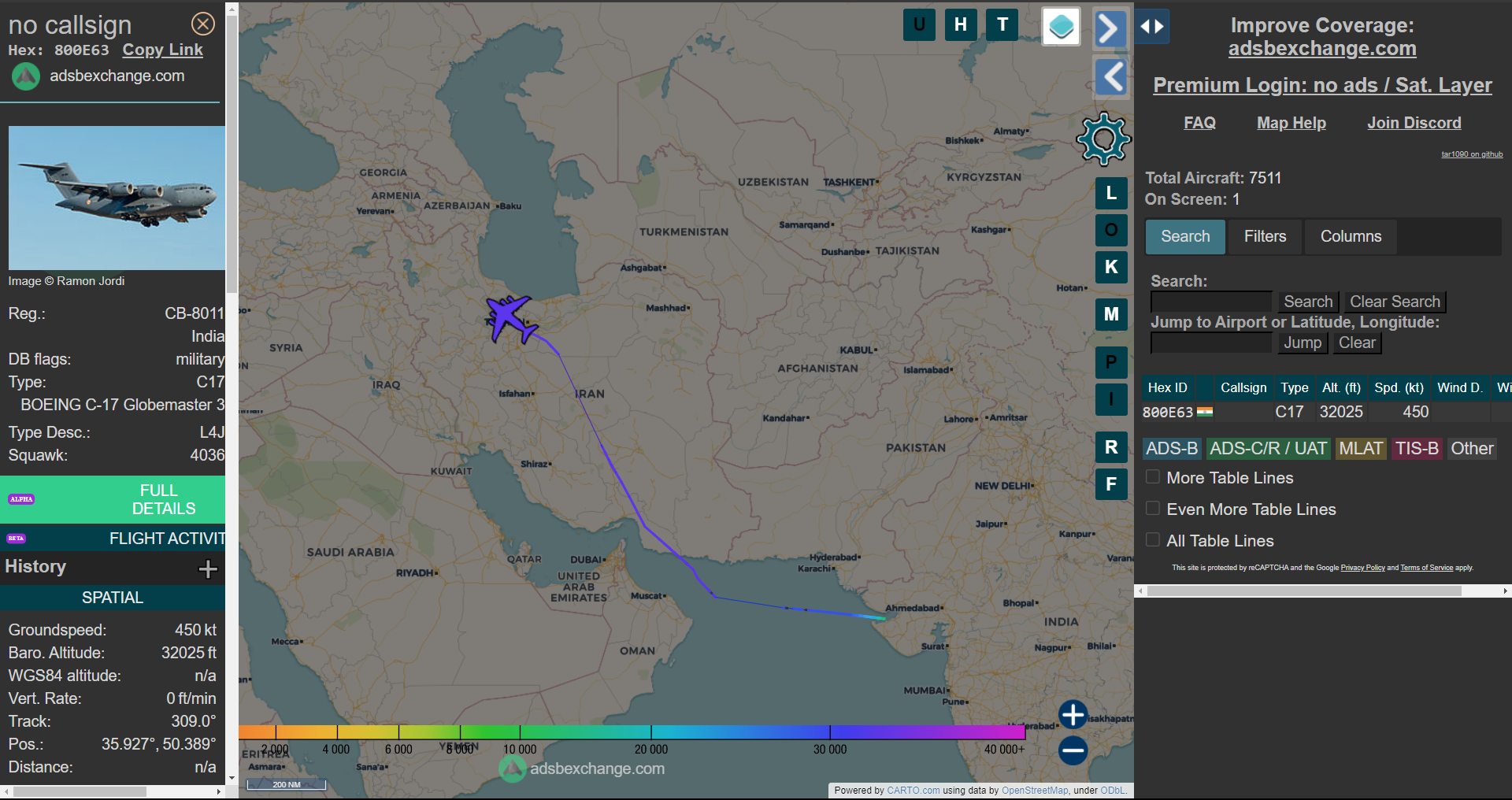Click the aircraft table horizontal scrollbar
1512x800 pixels.
[x=1304, y=591]
